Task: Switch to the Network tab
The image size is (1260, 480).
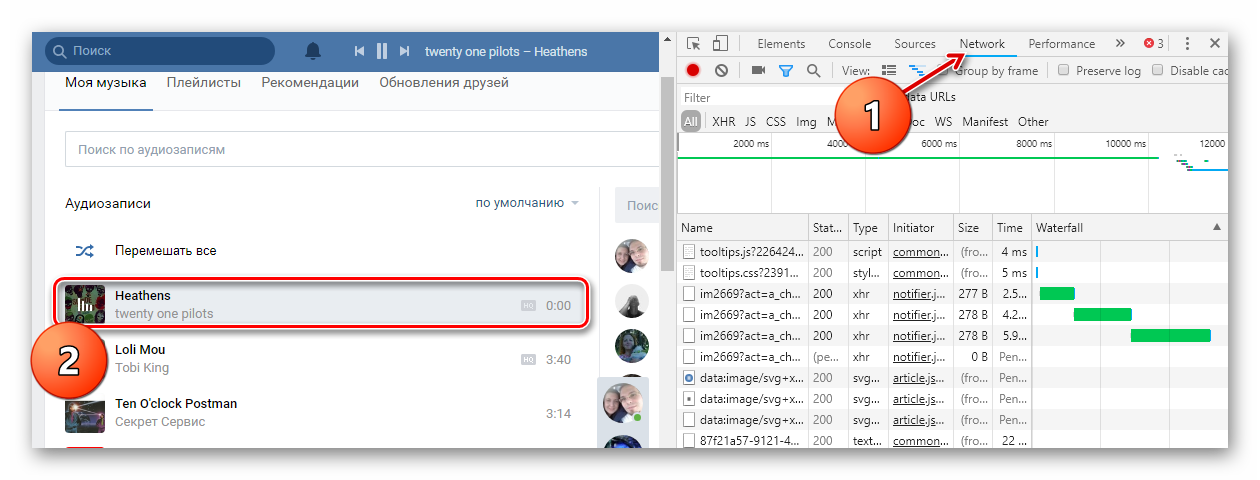Action: pos(982,44)
